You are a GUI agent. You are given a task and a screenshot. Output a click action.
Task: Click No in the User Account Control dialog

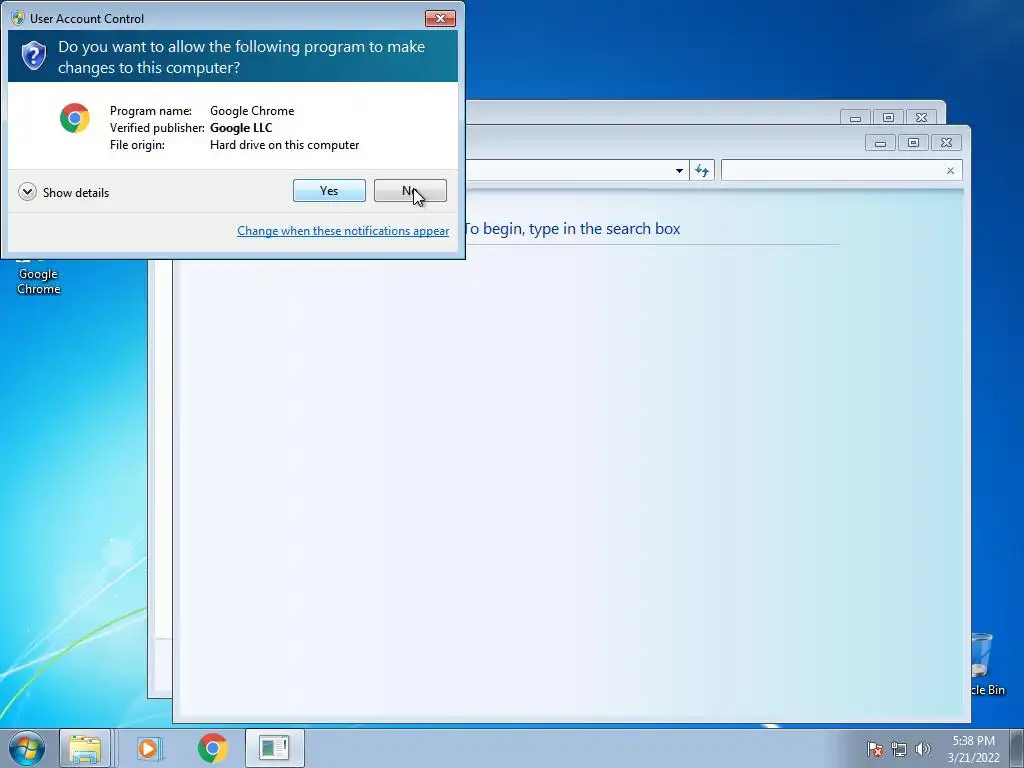(x=410, y=191)
